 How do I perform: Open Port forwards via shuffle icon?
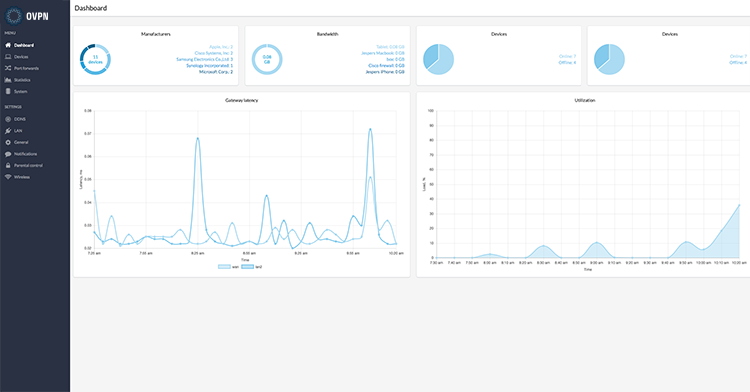point(8,68)
